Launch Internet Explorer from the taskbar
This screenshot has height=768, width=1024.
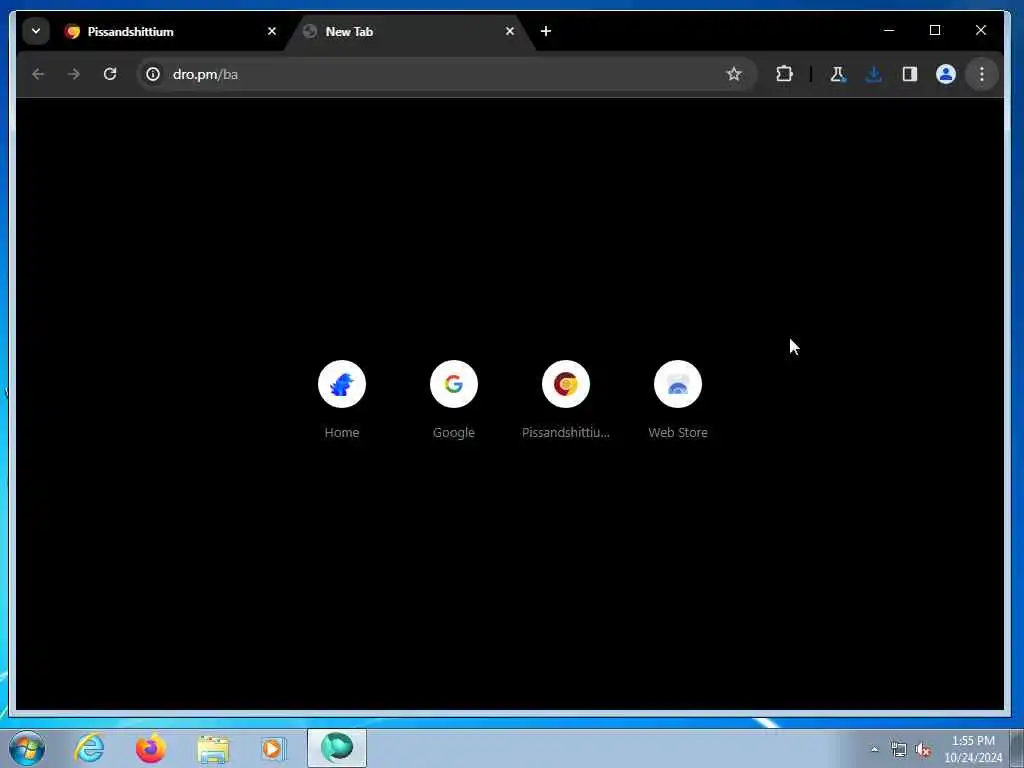[x=89, y=748]
